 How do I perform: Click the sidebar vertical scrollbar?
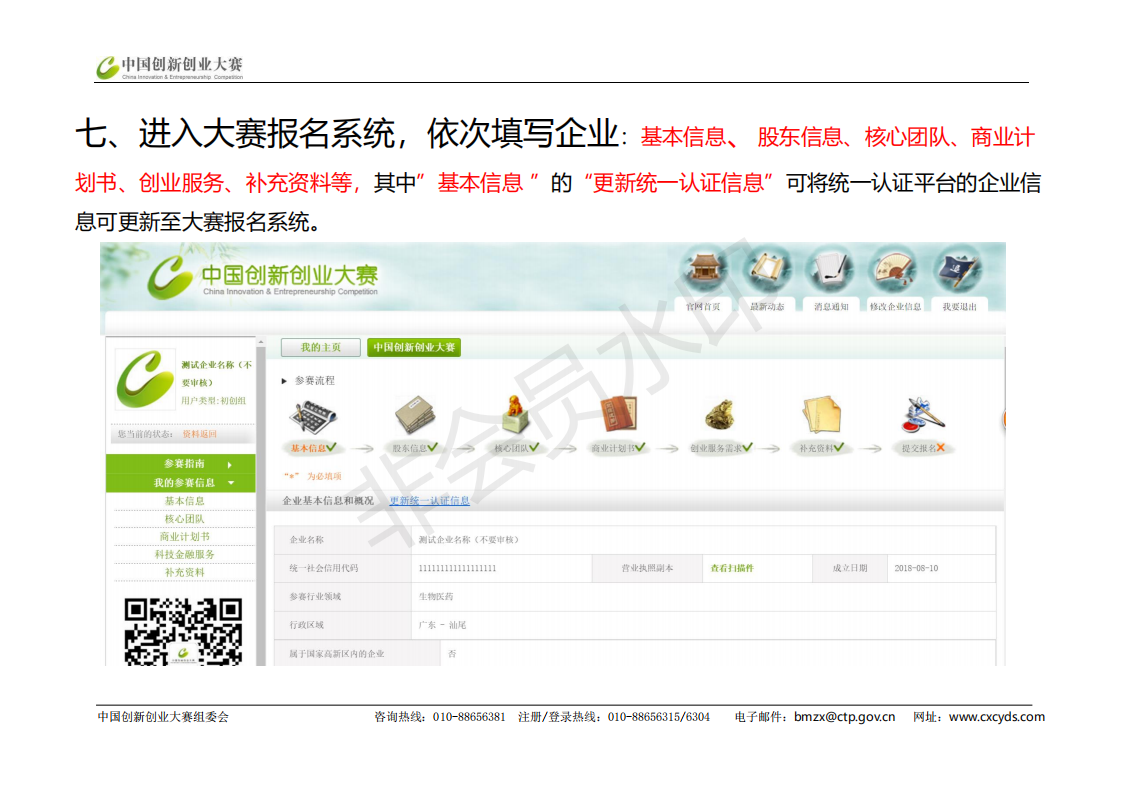tap(260, 501)
